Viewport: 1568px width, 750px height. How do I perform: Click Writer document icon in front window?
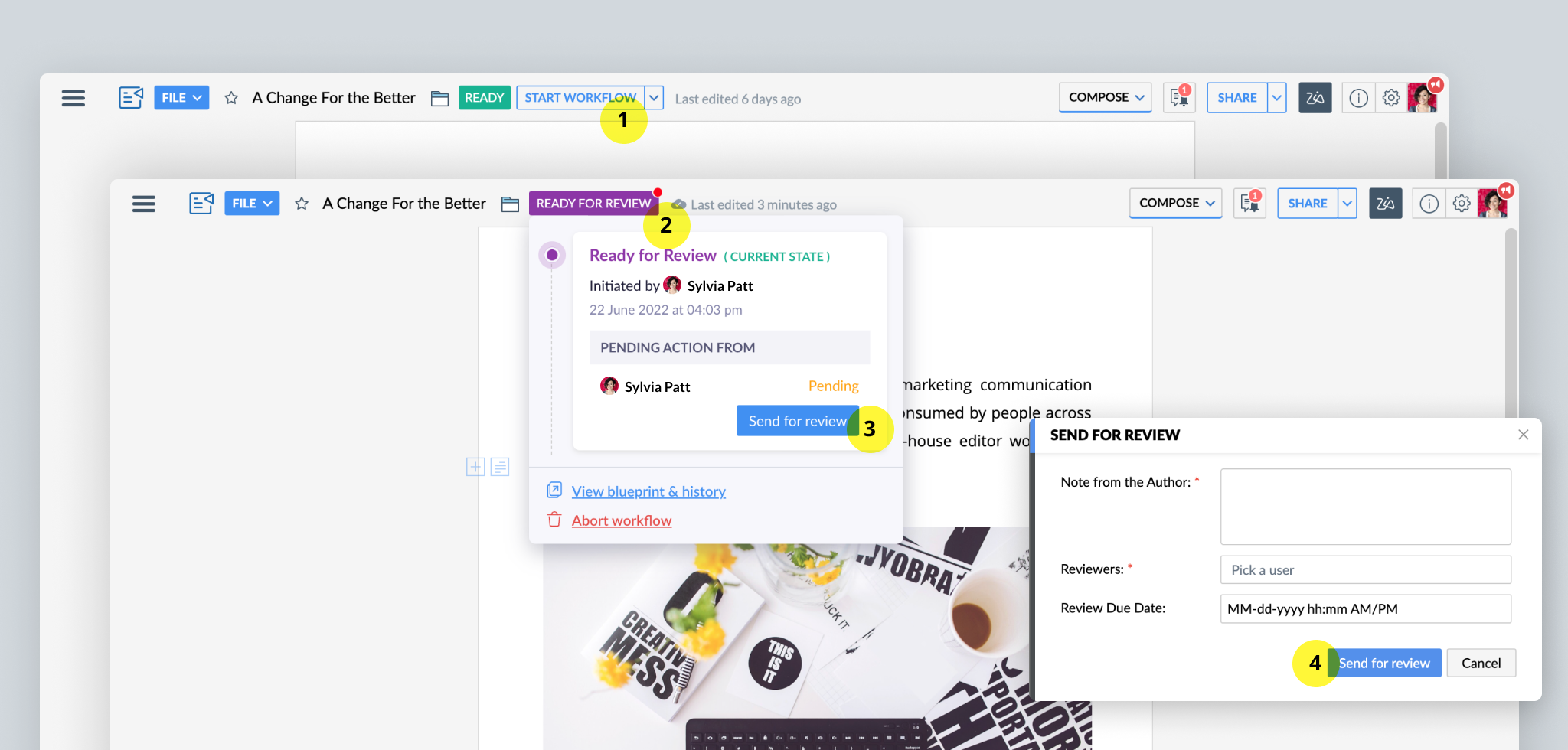[x=201, y=203]
